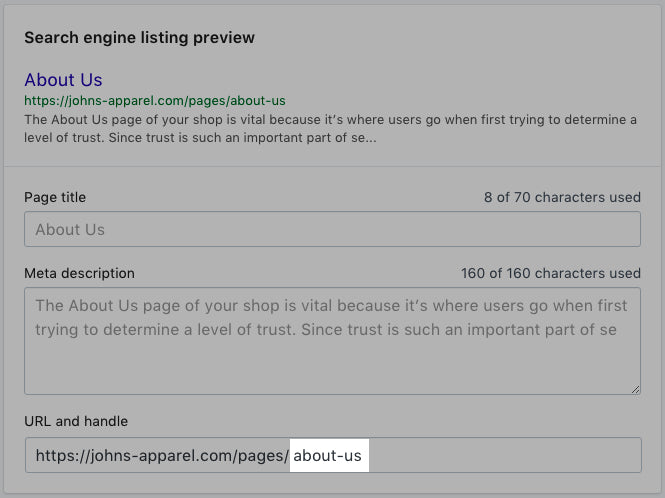Click the About Us text in Page title

pos(70,230)
